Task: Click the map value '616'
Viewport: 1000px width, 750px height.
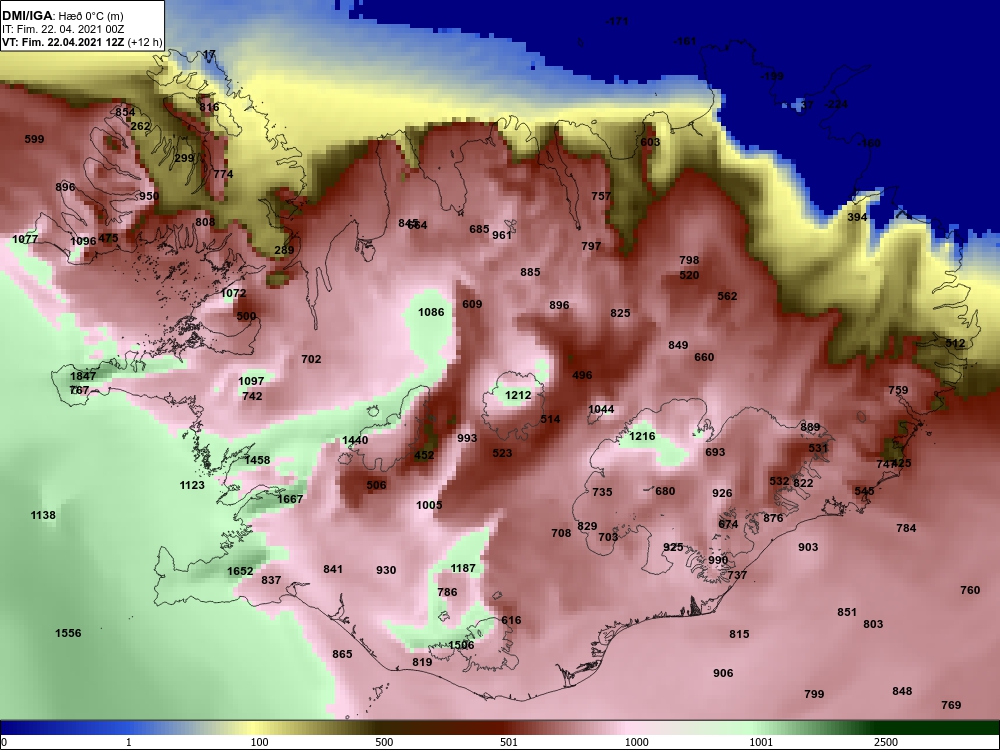Action: coord(511,621)
